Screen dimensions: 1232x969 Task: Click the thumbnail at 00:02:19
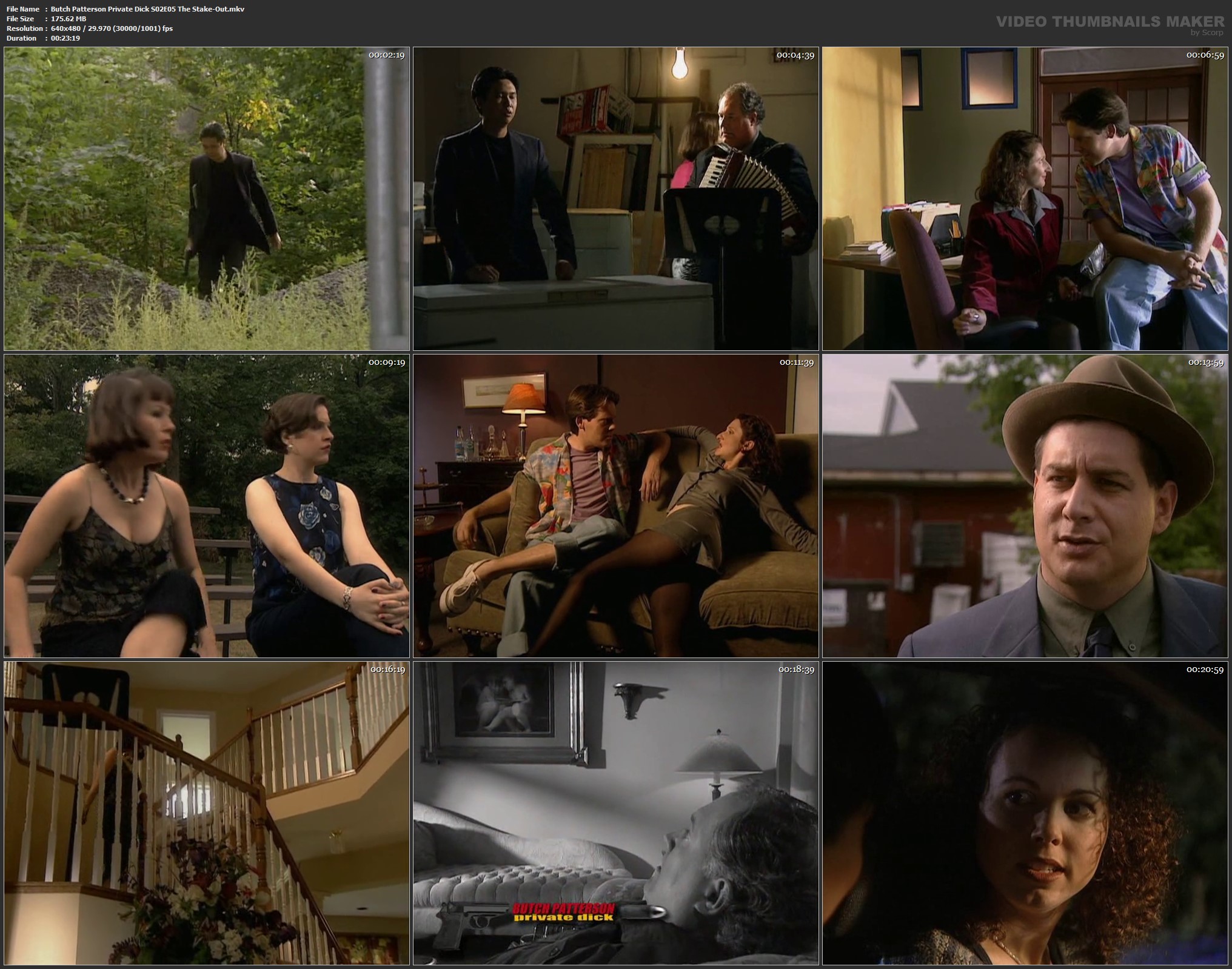pos(207,199)
